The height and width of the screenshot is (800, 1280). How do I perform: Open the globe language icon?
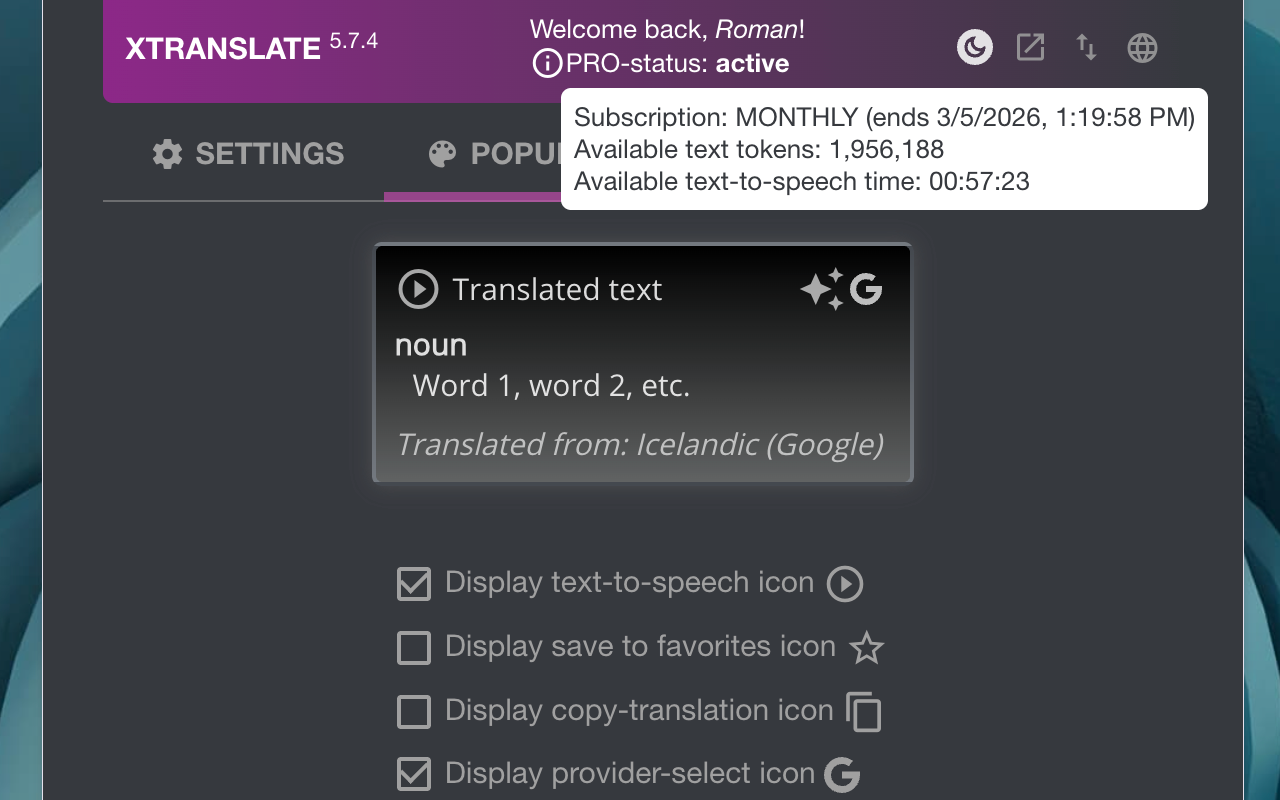[x=1142, y=47]
